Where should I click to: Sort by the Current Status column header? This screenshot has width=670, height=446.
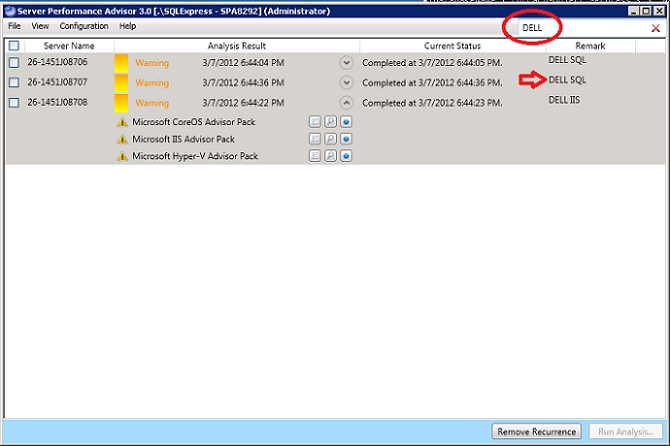pyautogui.click(x=453, y=46)
